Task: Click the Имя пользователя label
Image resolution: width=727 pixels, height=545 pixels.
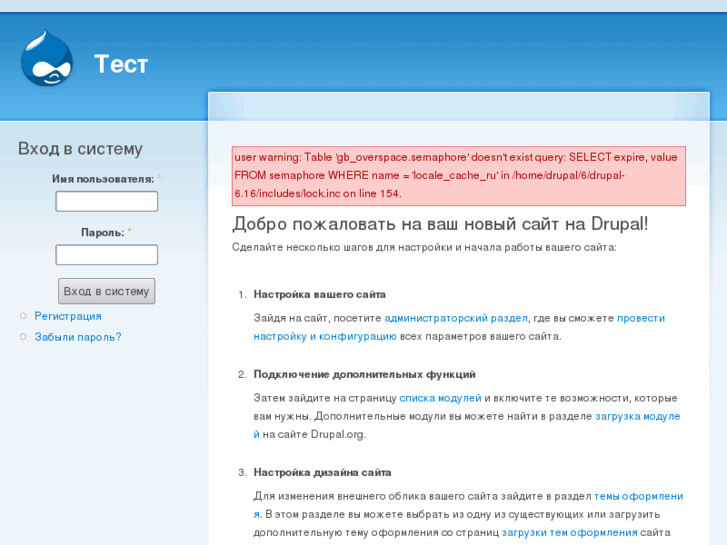Action: tap(103, 179)
